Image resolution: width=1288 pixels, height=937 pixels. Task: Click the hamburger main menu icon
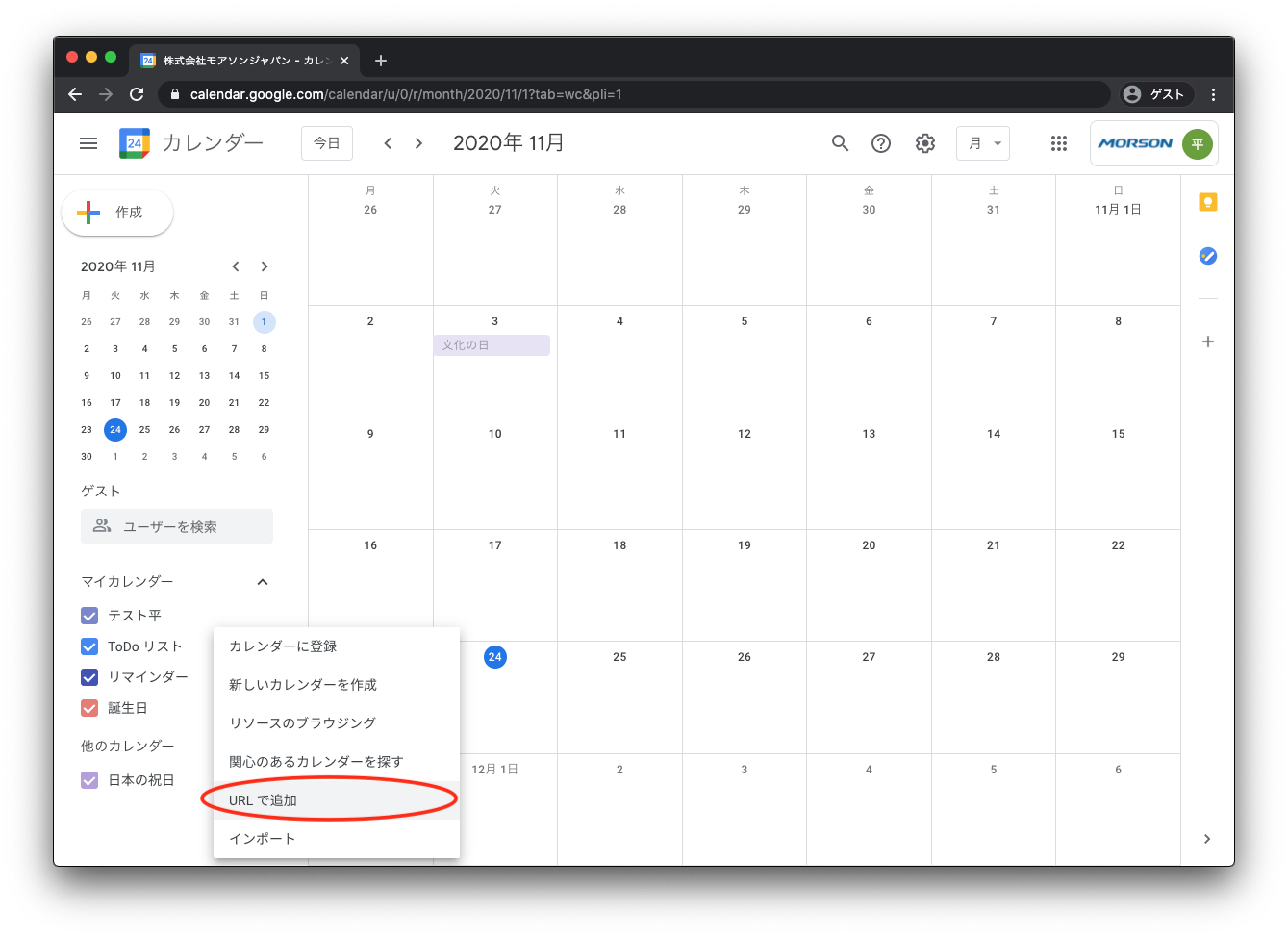point(88,142)
